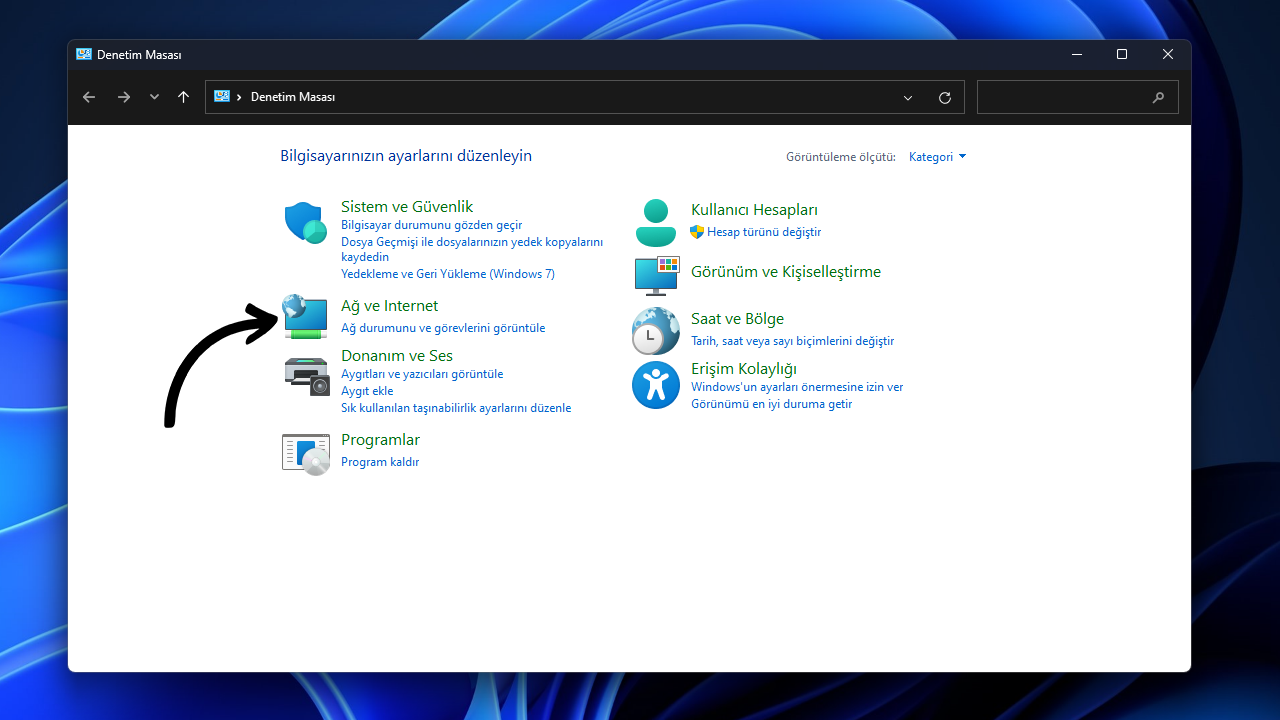Open Sık kullanılan taşınabilirlik ayarlarını düzenle
This screenshot has width=1280, height=720.
[x=456, y=408]
